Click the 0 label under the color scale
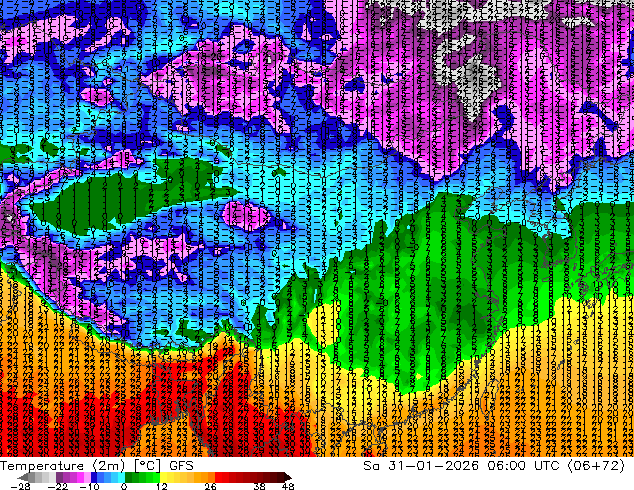 coord(124,486)
